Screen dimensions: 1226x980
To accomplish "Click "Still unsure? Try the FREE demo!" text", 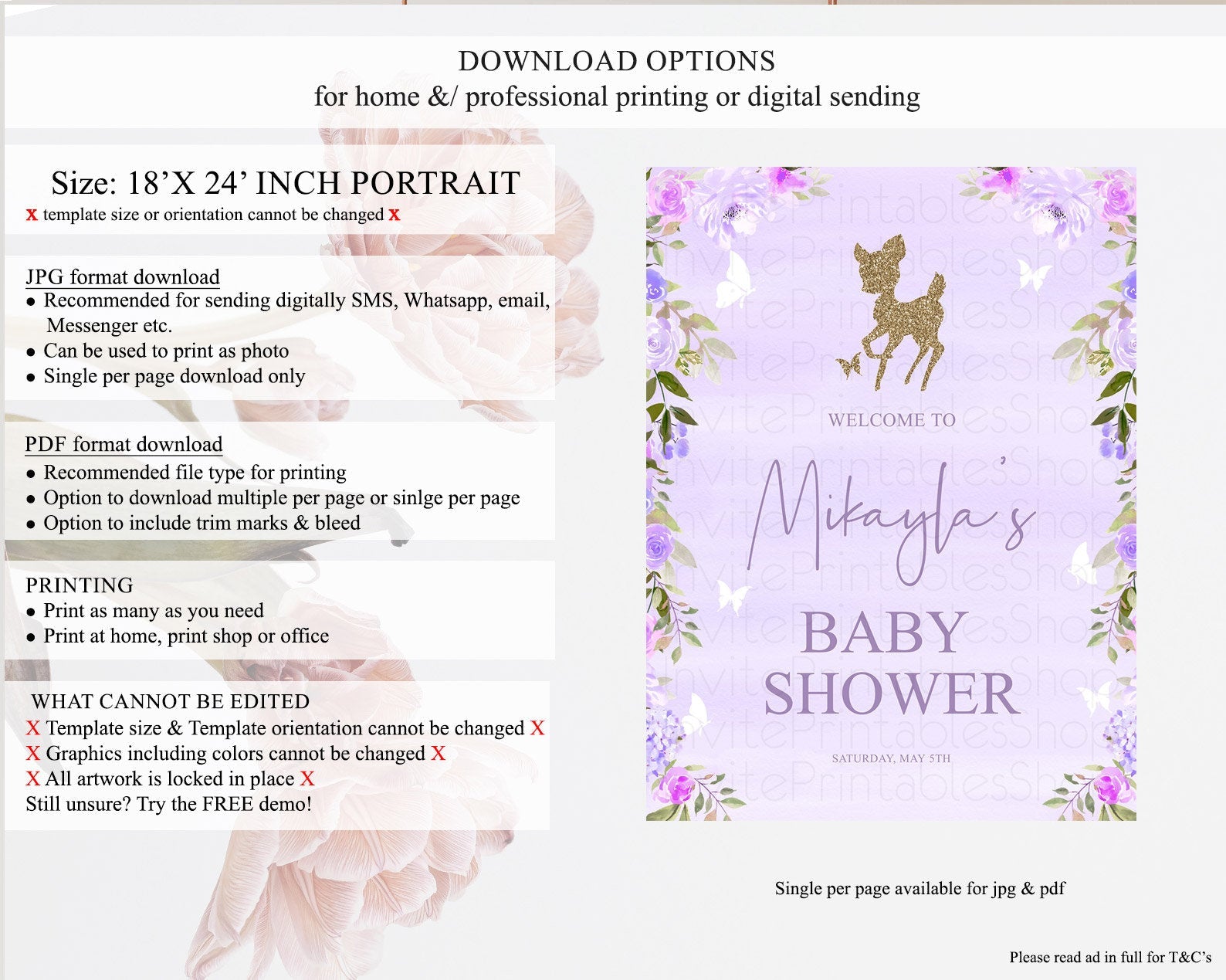I will (x=168, y=804).
